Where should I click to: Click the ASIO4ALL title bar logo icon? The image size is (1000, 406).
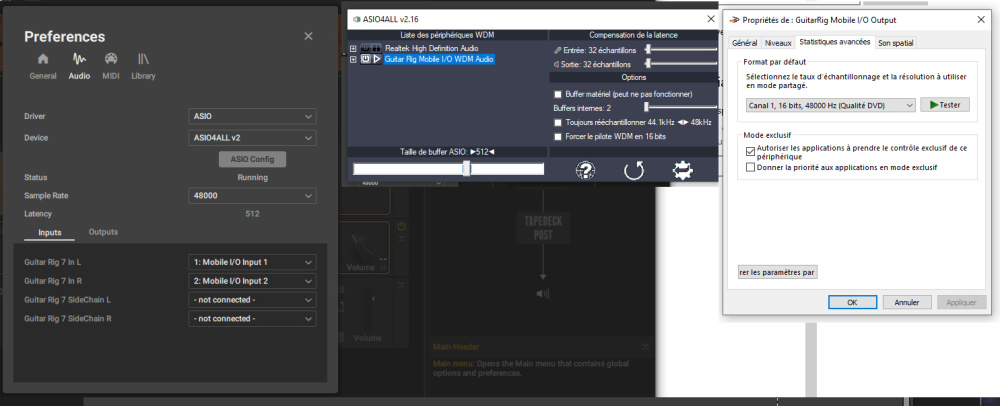point(355,20)
